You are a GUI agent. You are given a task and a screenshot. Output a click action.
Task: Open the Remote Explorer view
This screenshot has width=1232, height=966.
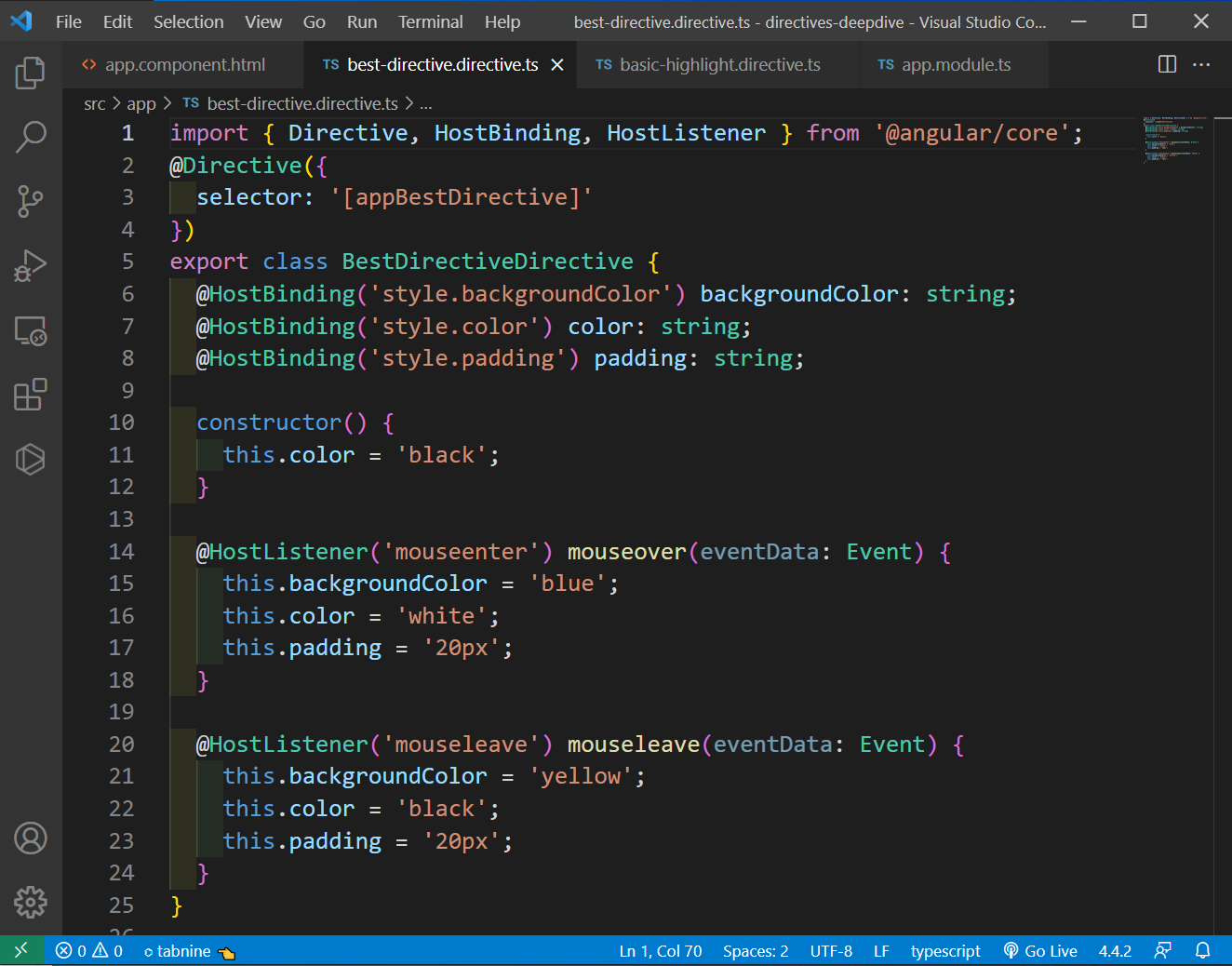coord(31,330)
